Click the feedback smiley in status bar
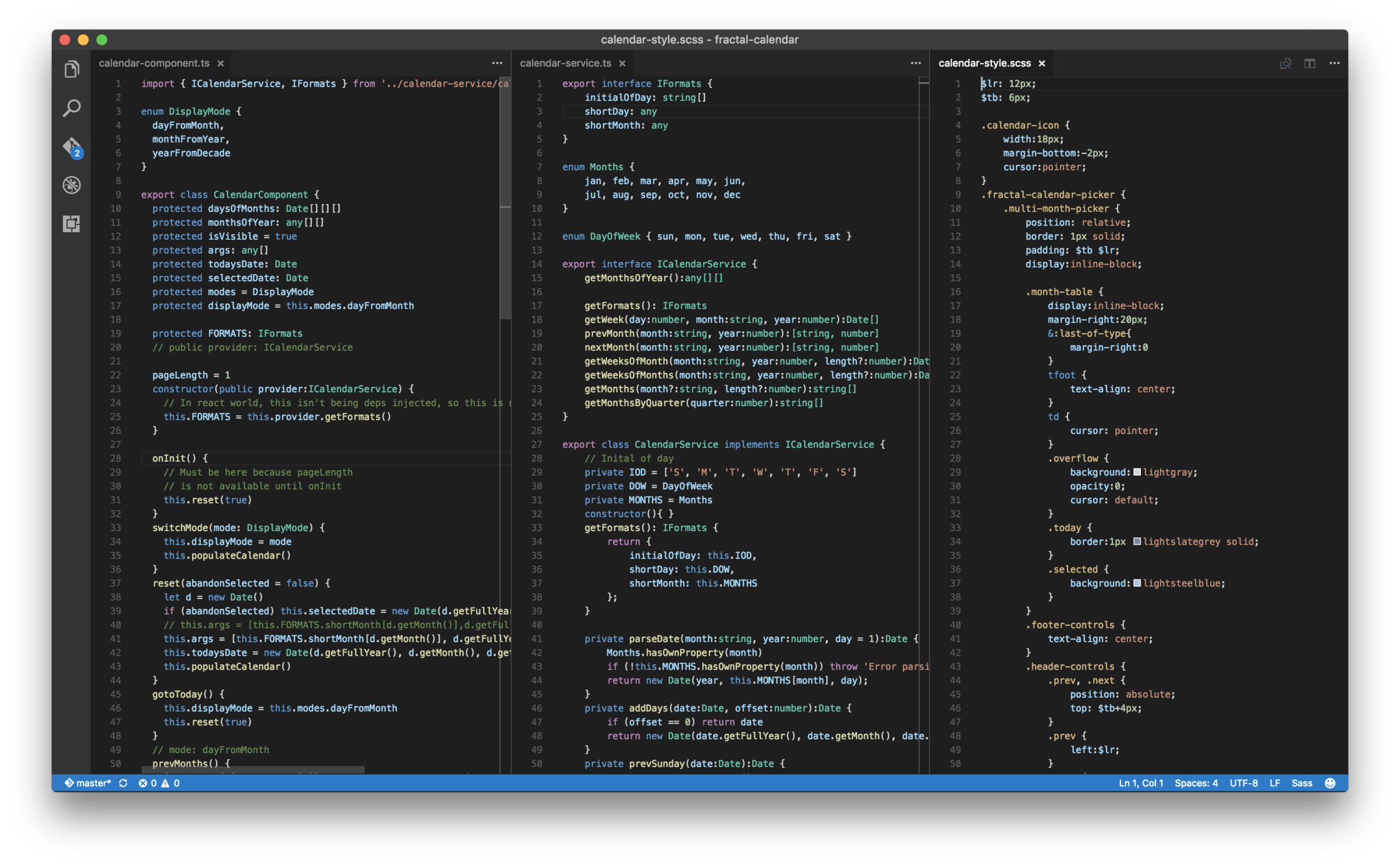The height and width of the screenshot is (866, 1400). (1330, 783)
